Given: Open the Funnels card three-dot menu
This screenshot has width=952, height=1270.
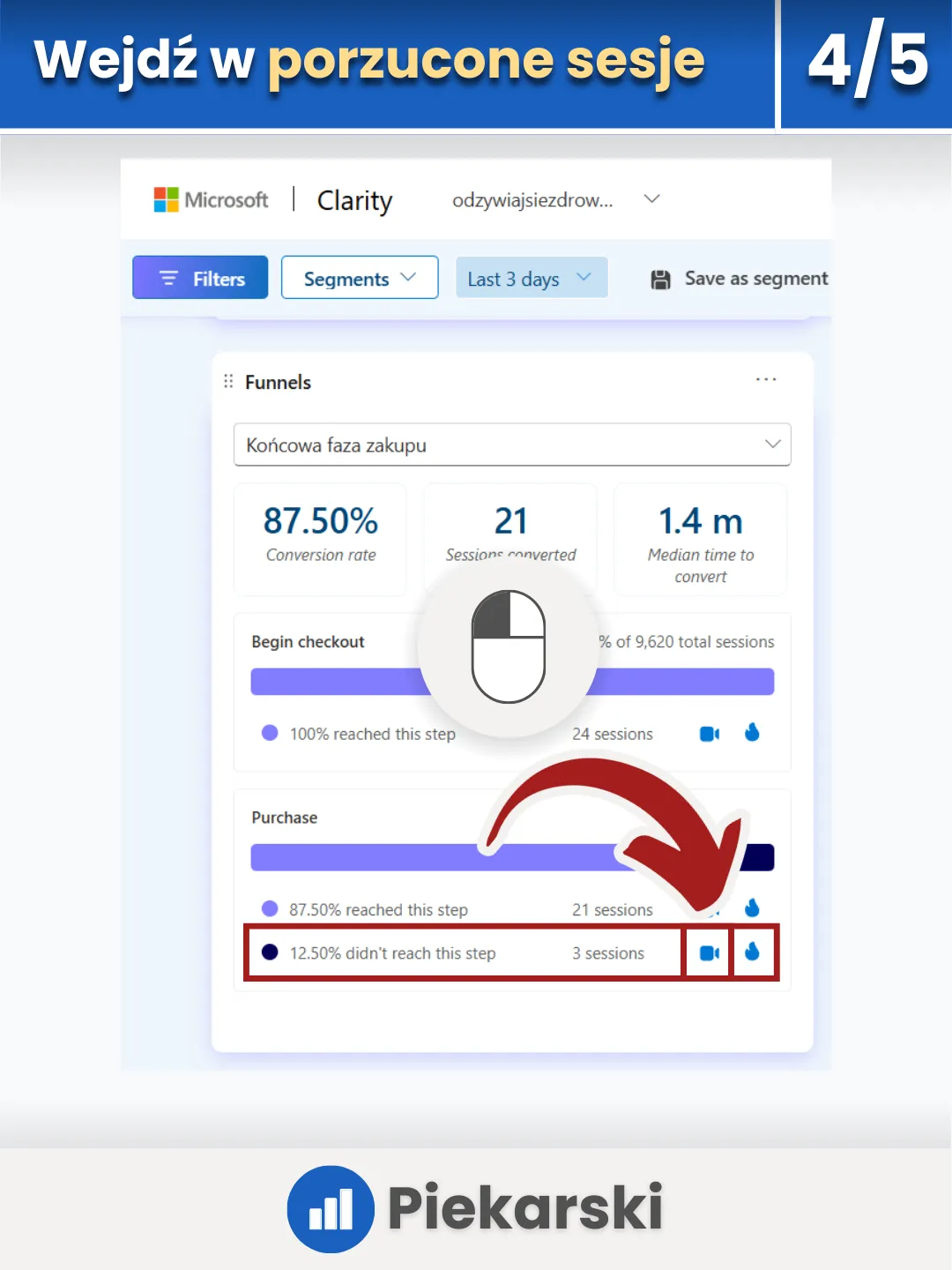Looking at the screenshot, I should point(766,379).
